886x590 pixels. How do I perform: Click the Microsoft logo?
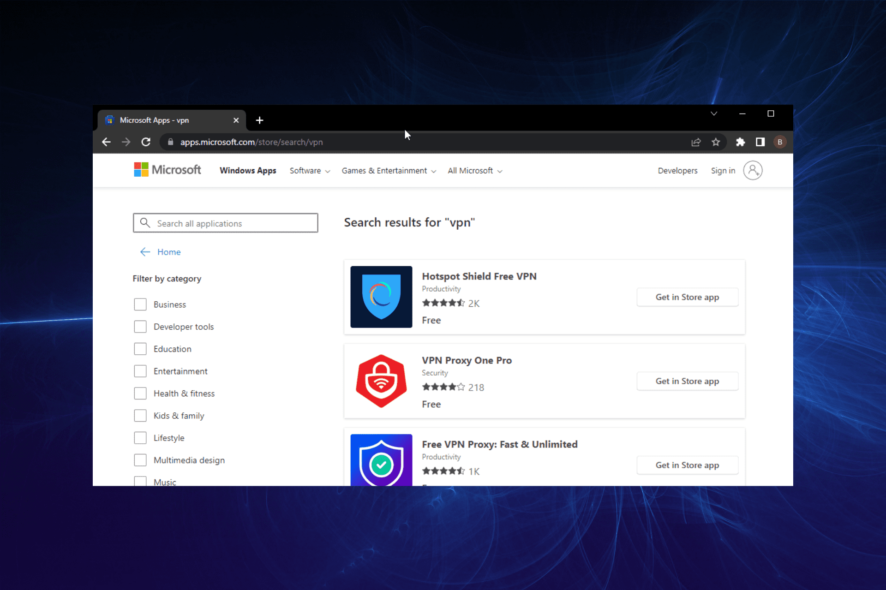click(167, 170)
